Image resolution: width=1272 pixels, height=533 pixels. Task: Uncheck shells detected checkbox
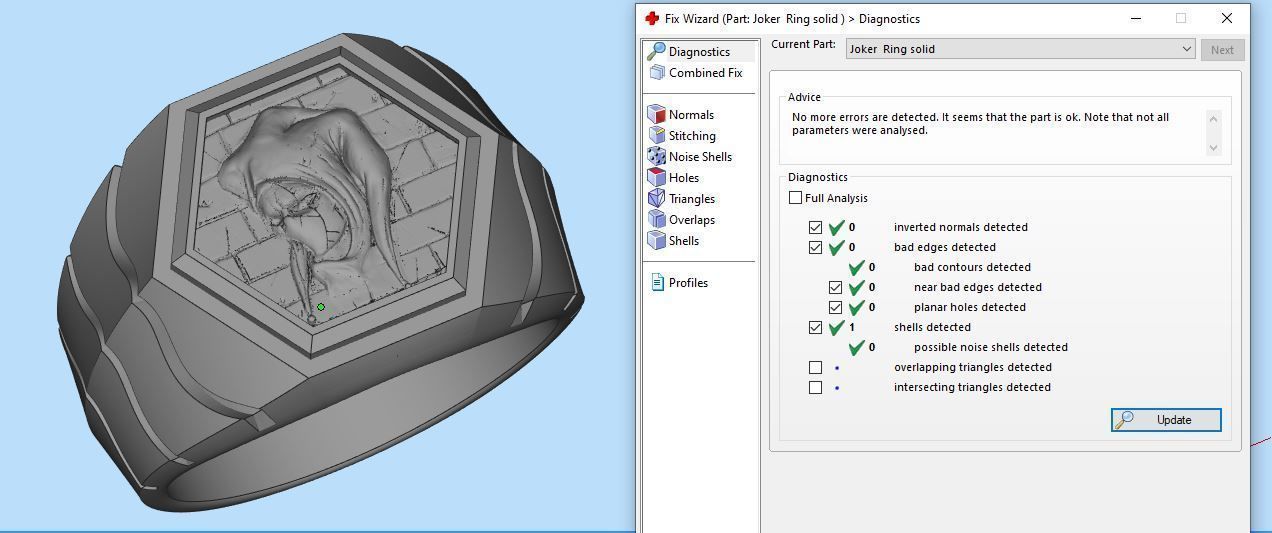coord(815,327)
